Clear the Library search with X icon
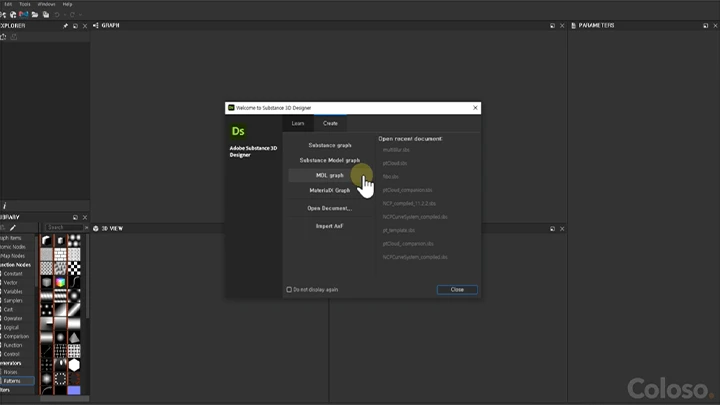The height and width of the screenshot is (405, 720). point(86,227)
